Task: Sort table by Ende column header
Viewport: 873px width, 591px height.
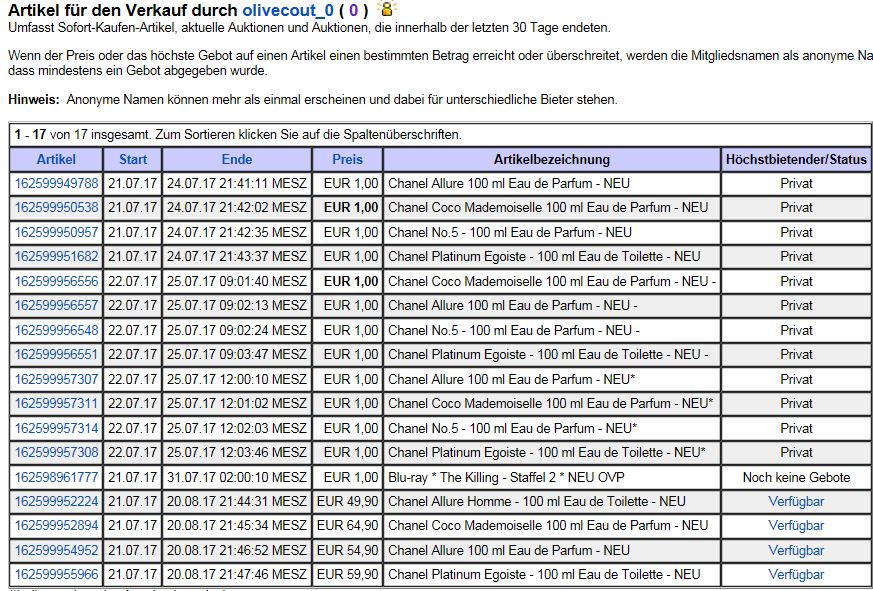Action: (x=237, y=159)
